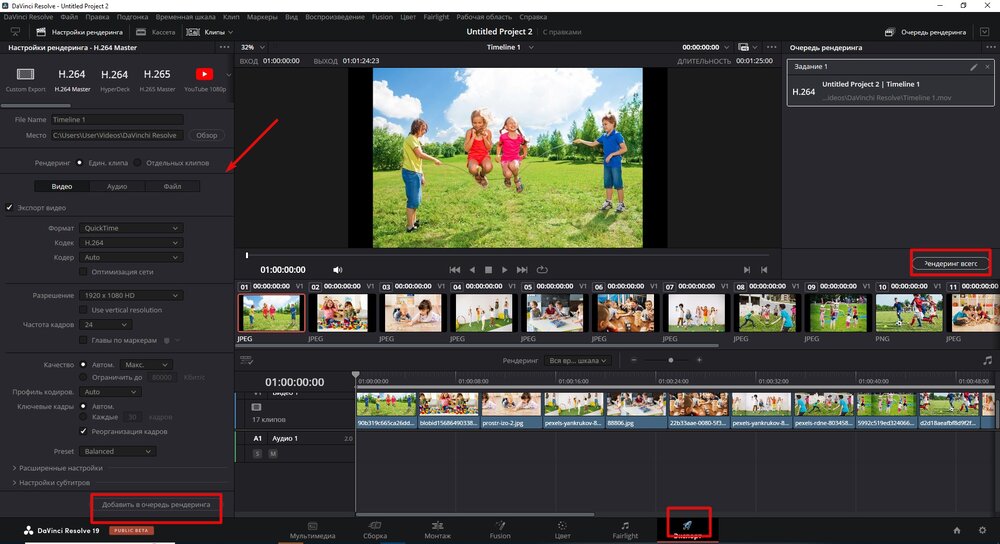Open project settings gear icon
1000x544 pixels.
pos(982,530)
